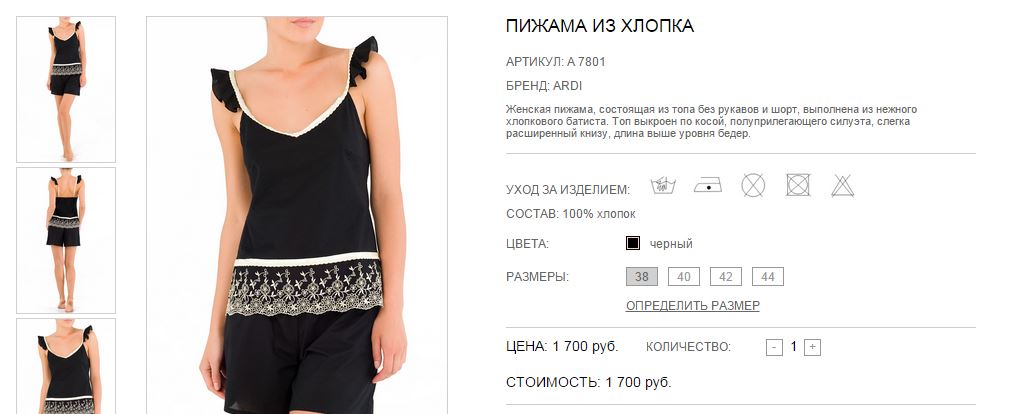The image size is (1015, 414).
Task: Choose size 38
Action: (x=641, y=277)
